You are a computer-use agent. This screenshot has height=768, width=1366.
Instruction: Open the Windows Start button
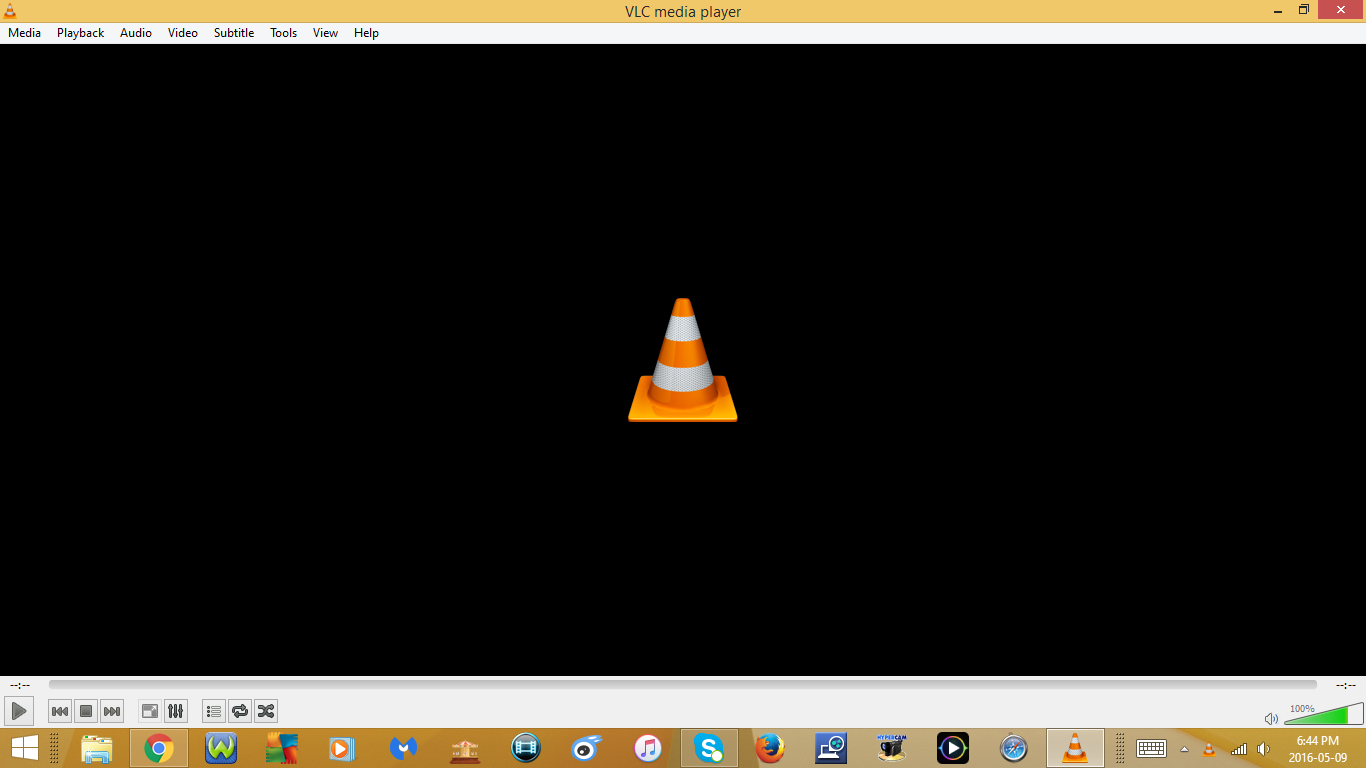(x=24, y=748)
